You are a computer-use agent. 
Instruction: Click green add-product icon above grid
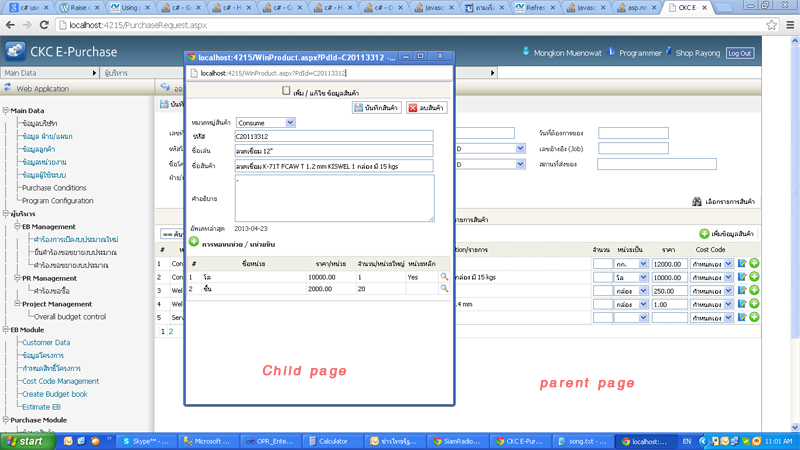(704, 234)
